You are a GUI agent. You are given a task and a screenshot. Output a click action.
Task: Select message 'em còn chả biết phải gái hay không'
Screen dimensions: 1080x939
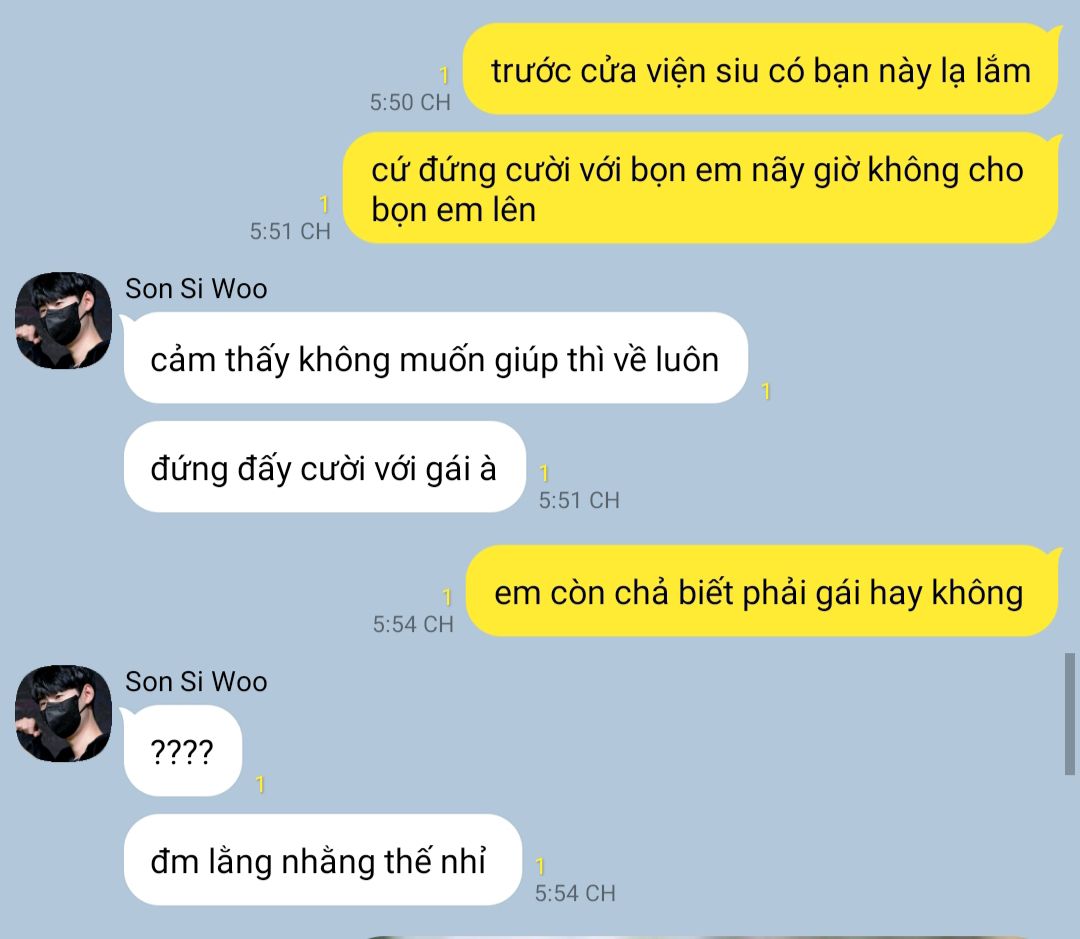pos(762,591)
